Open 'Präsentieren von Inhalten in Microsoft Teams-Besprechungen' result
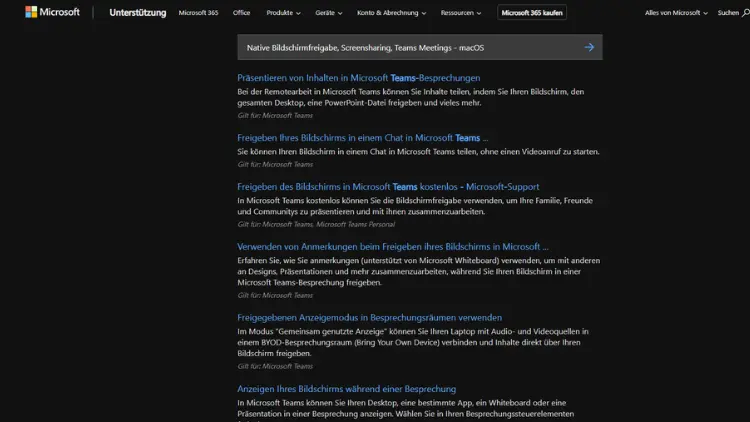 point(359,78)
